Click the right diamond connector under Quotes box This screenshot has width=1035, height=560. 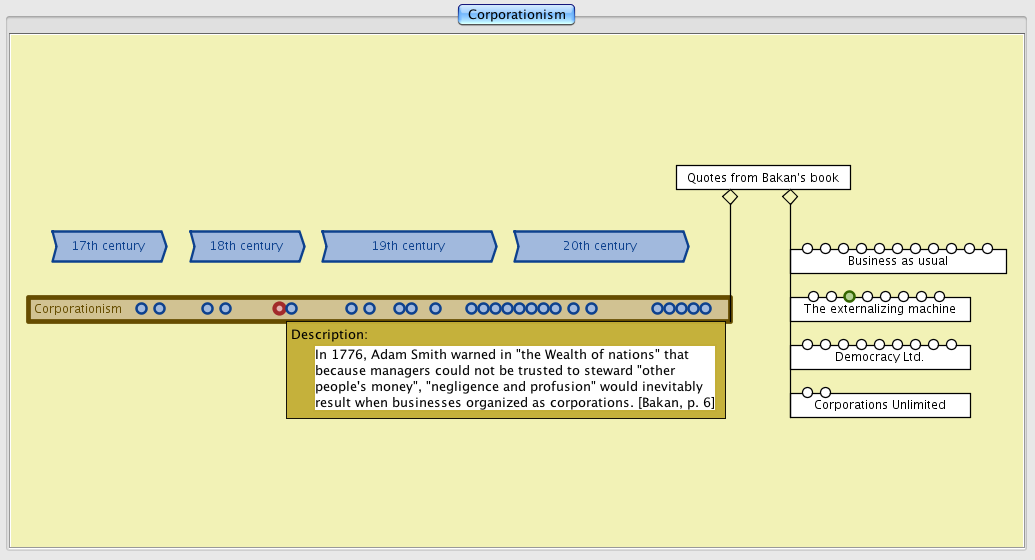point(790,197)
